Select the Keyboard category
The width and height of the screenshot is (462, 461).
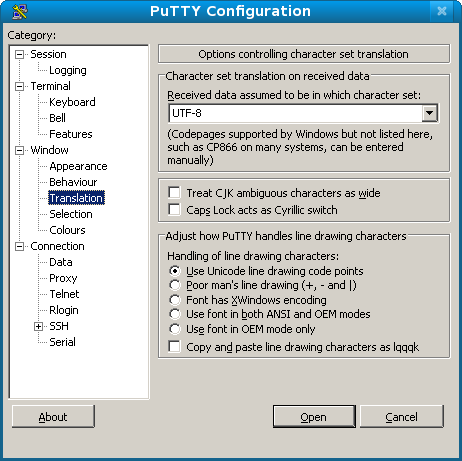[72, 102]
